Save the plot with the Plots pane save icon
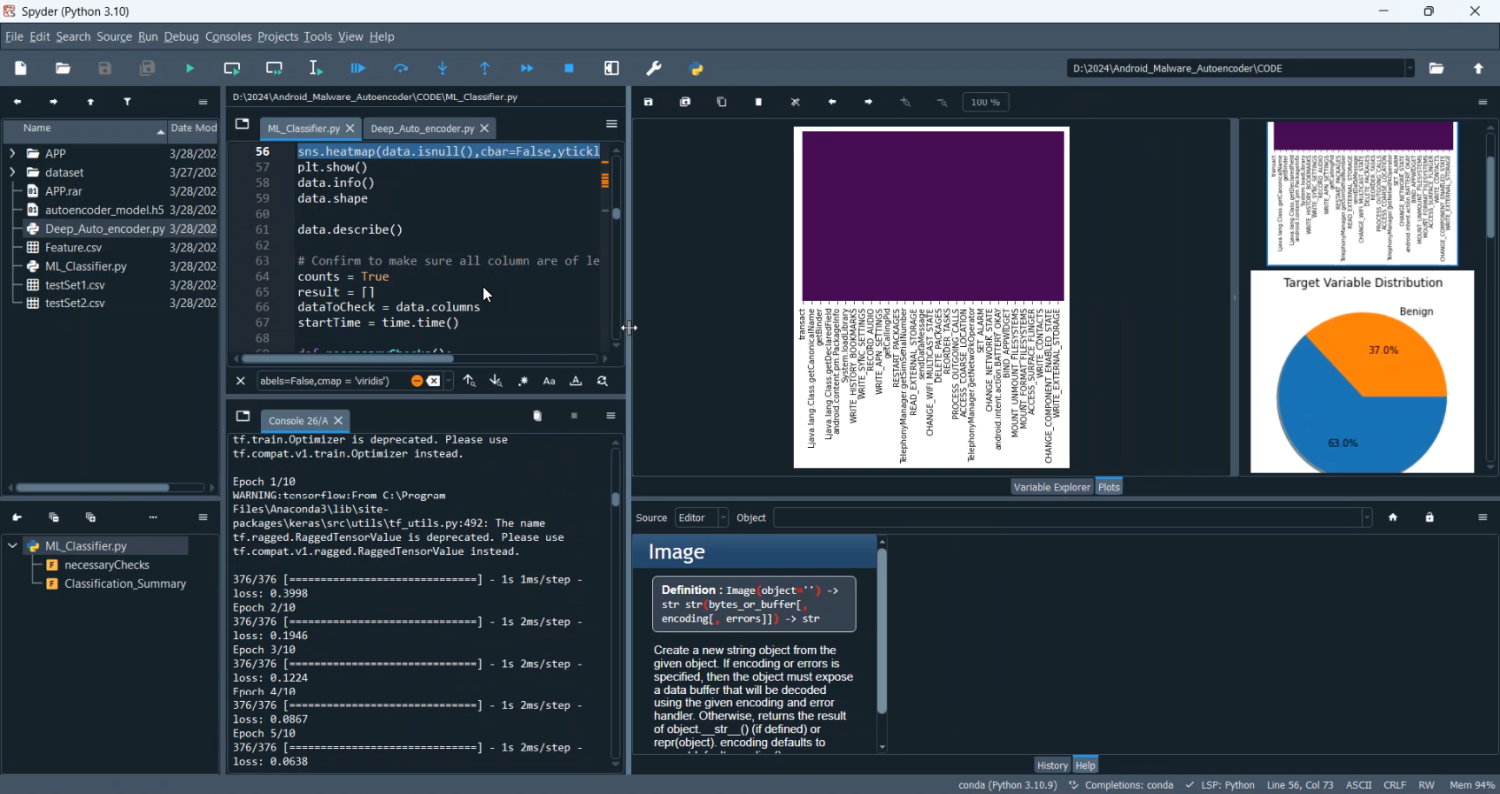The height and width of the screenshot is (794, 1500). pyautogui.click(x=649, y=102)
